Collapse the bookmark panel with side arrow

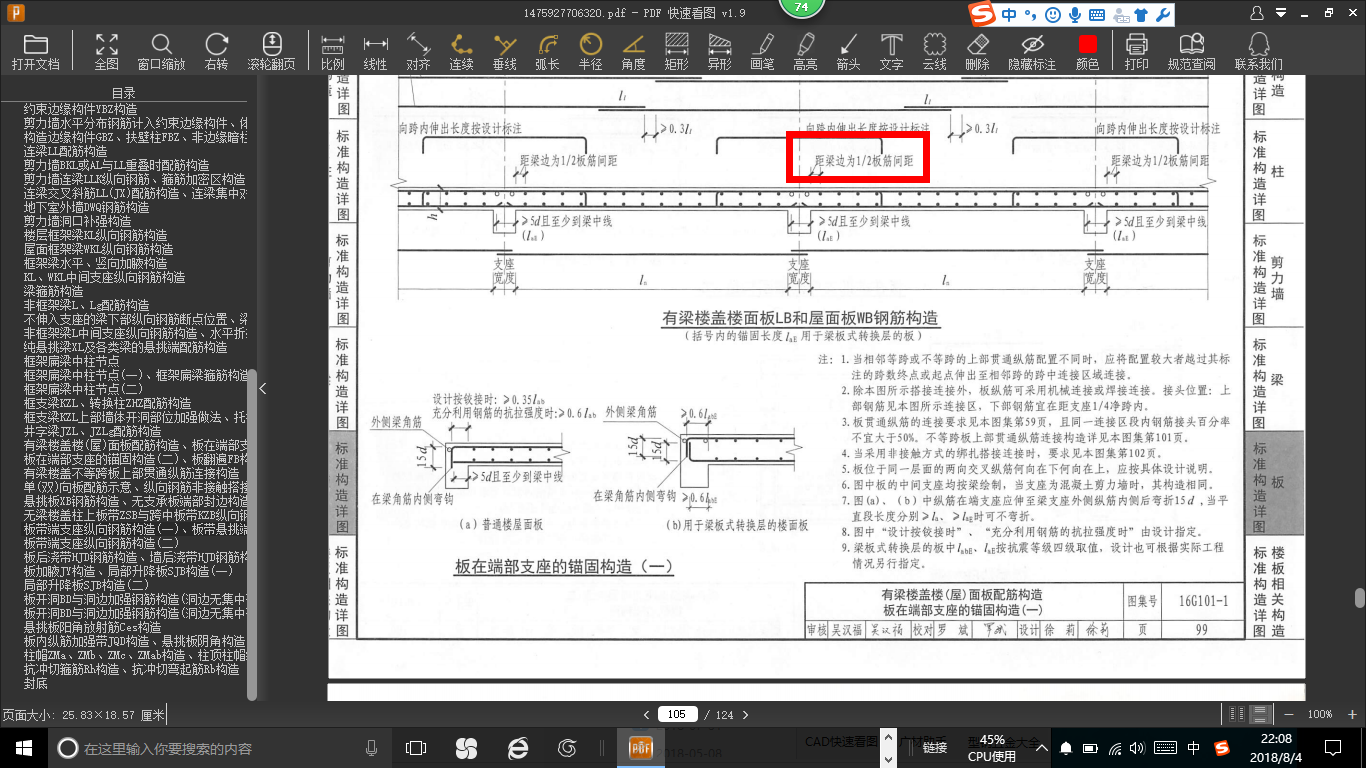263,388
